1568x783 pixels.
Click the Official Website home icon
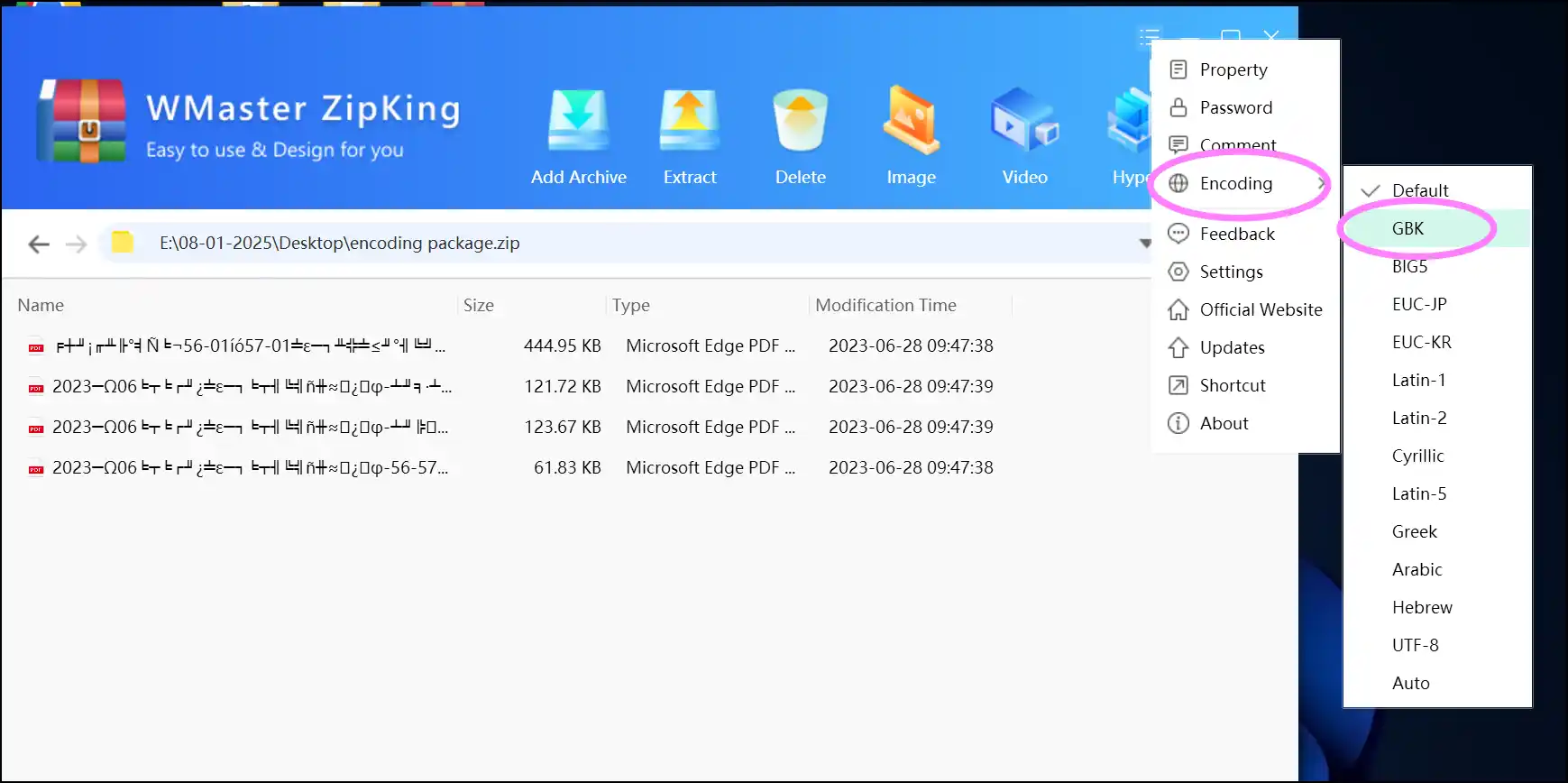point(1178,309)
